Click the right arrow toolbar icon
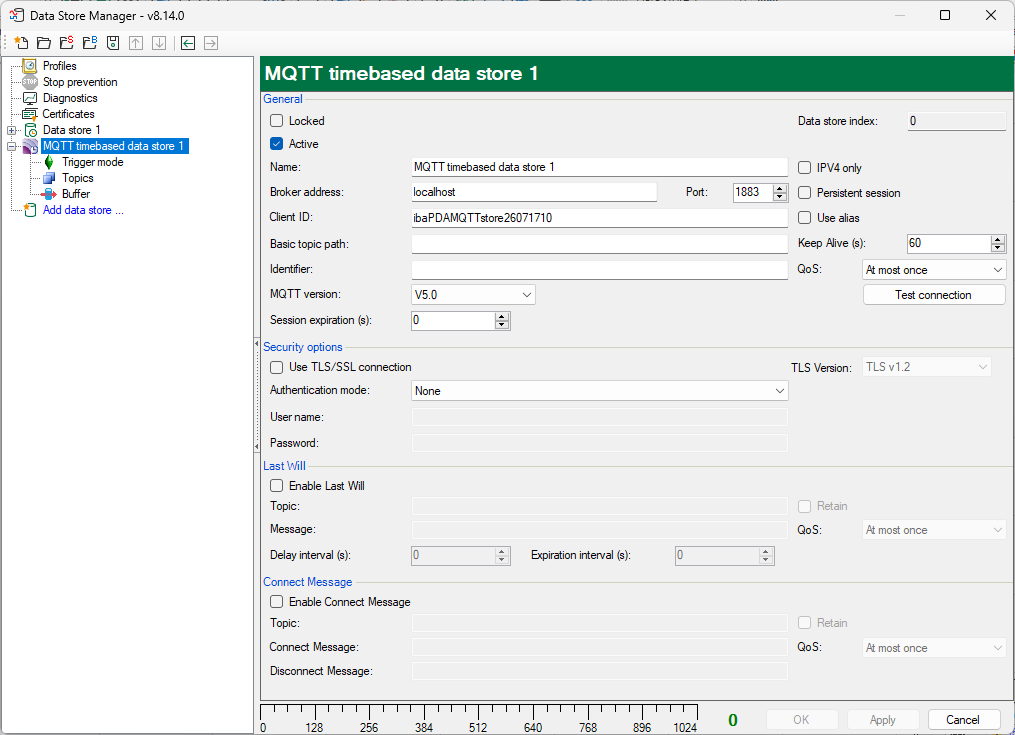1015x735 pixels. (211, 43)
